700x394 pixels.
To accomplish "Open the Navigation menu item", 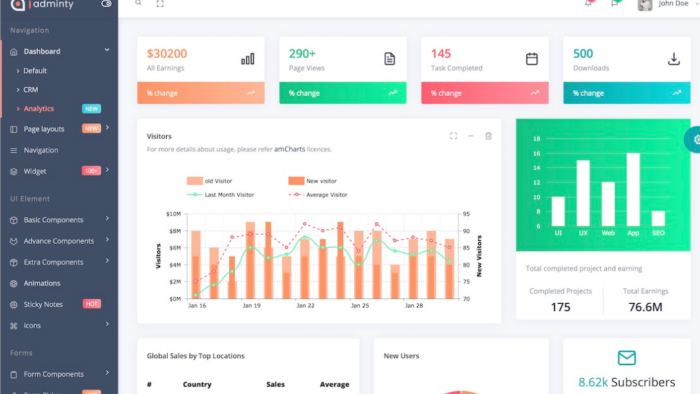I will [x=41, y=150].
